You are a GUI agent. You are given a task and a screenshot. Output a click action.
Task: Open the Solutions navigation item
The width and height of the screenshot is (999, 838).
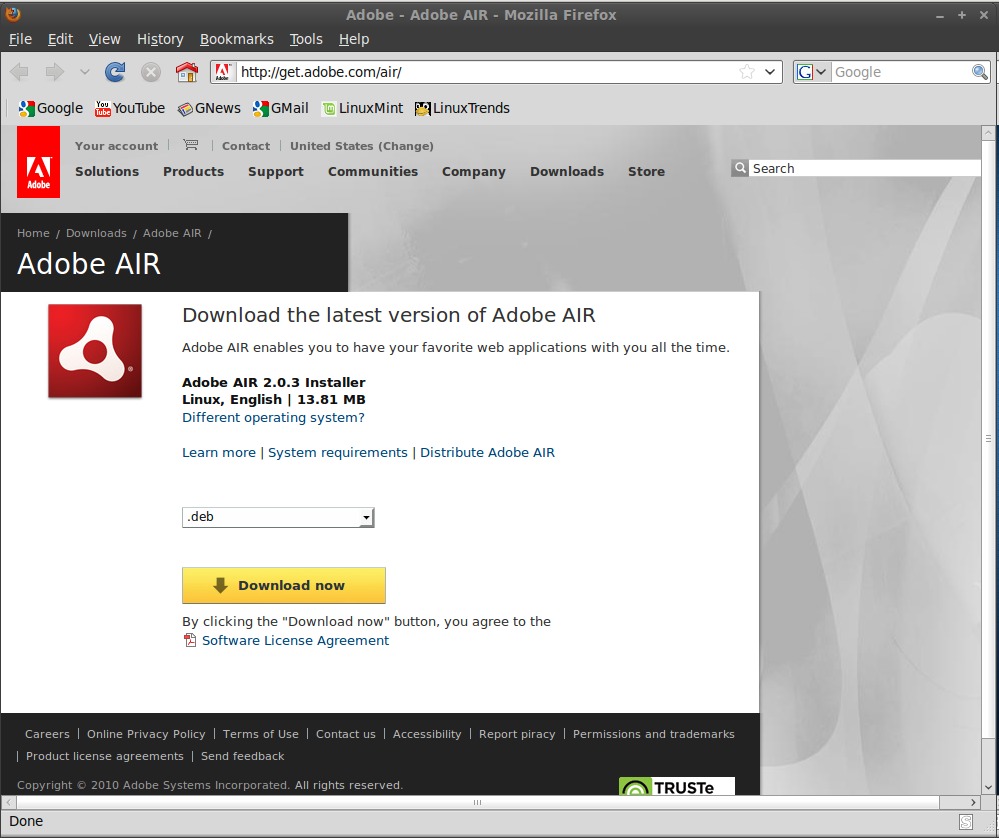(107, 171)
